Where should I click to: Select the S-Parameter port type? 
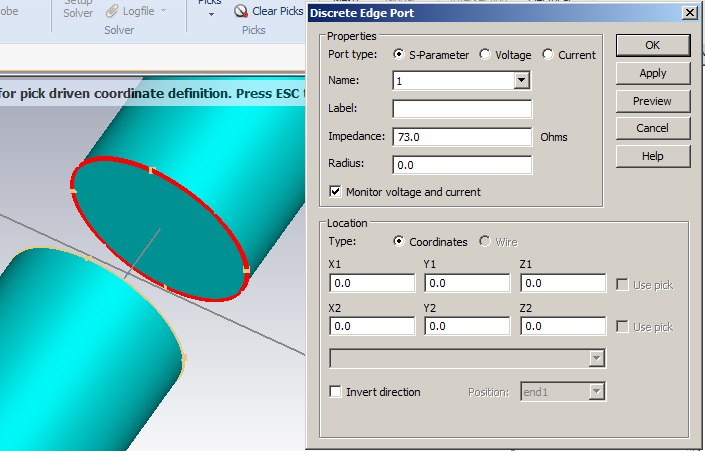(x=400, y=55)
